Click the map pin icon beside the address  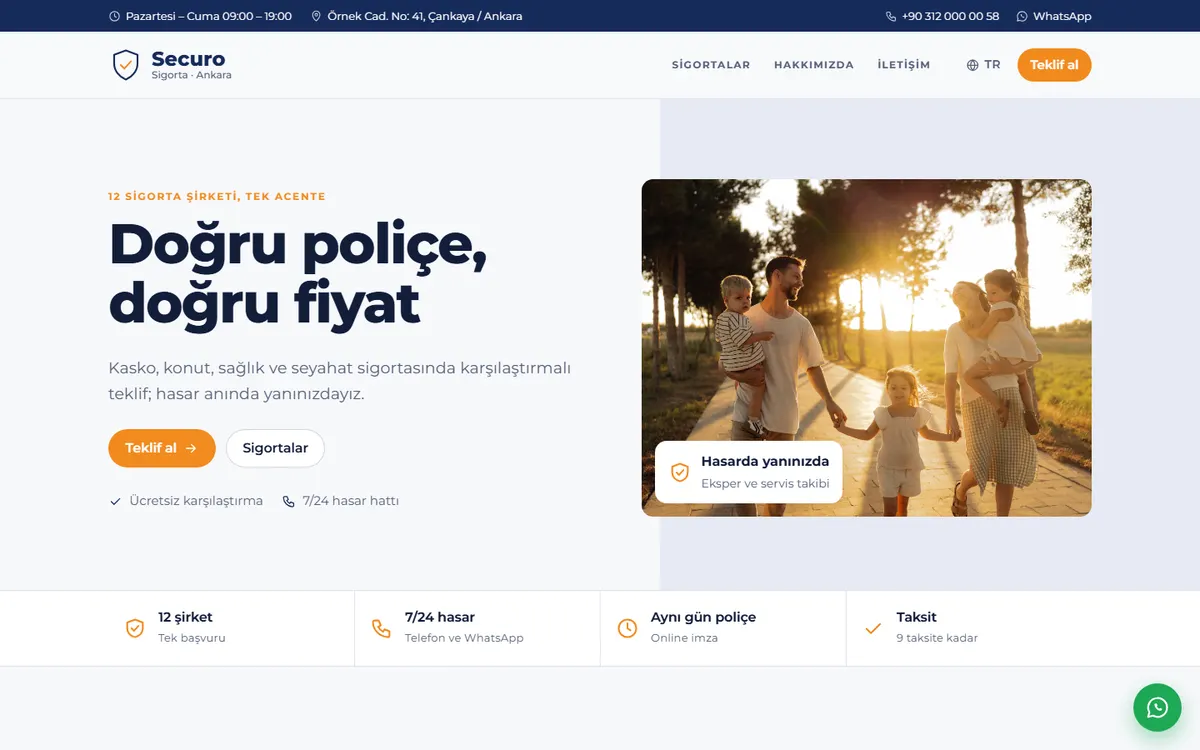(316, 16)
